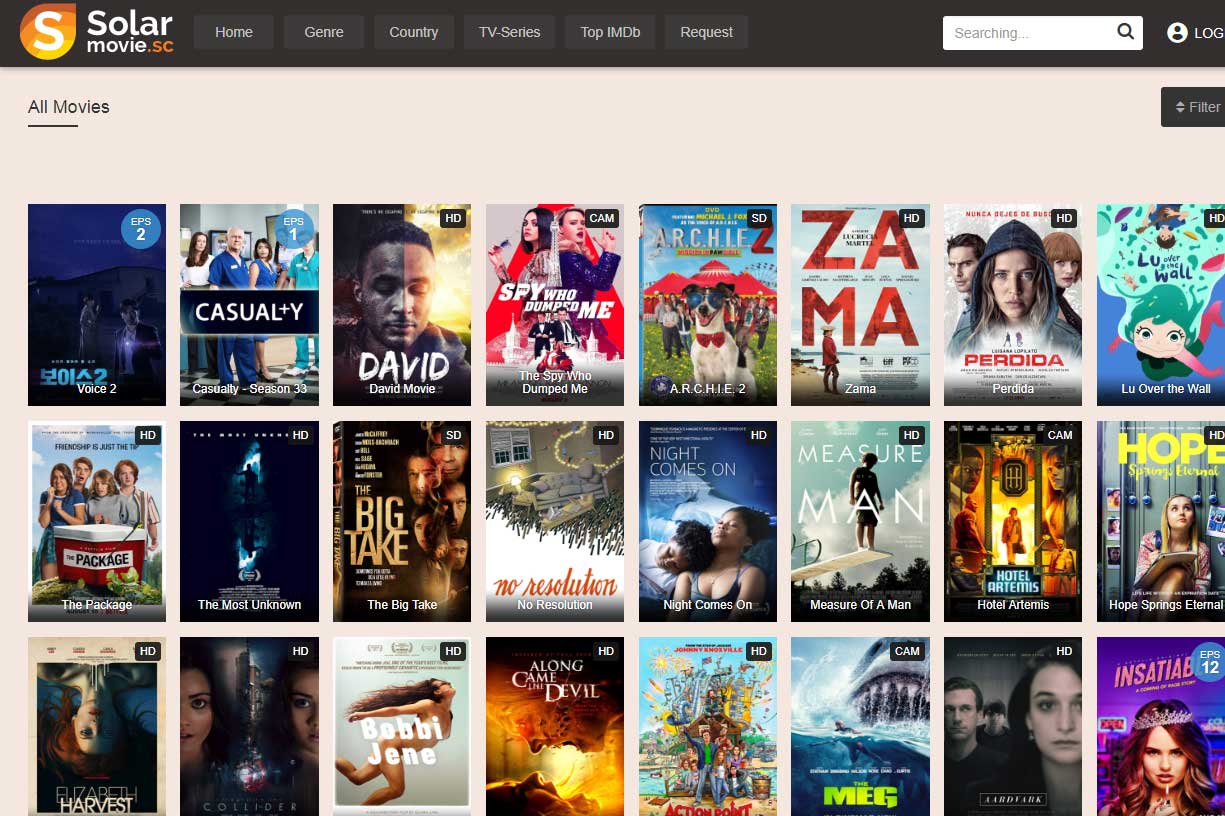Image resolution: width=1225 pixels, height=816 pixels.
Task: Click the SolarMovie logo
Action: 97,32
